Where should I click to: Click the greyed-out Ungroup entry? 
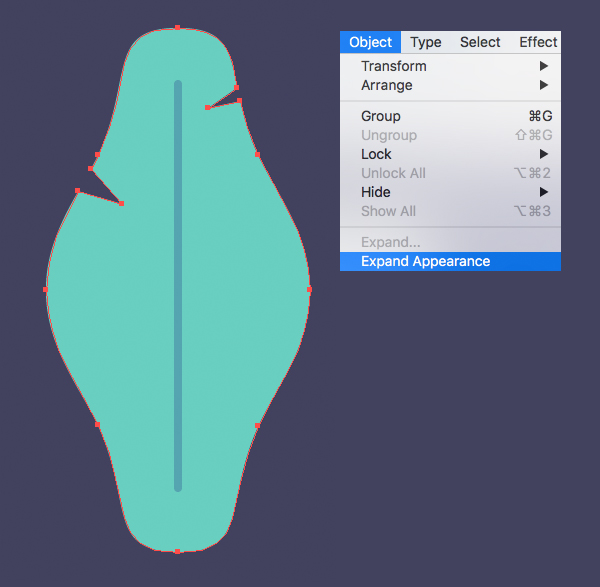pos(389,135)
